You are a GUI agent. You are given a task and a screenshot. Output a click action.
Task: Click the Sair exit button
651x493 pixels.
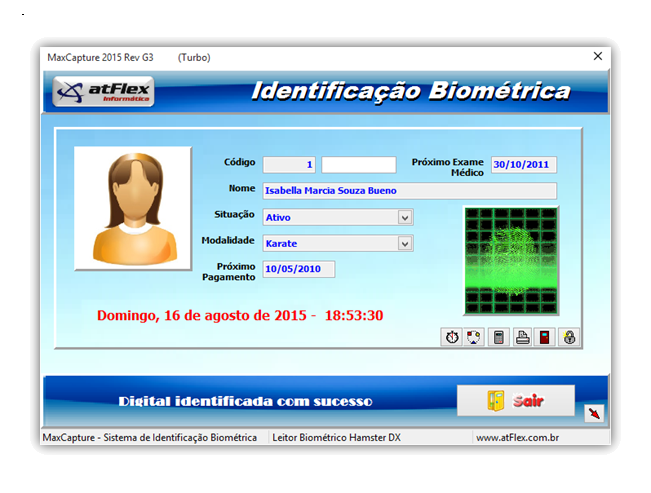516,400
